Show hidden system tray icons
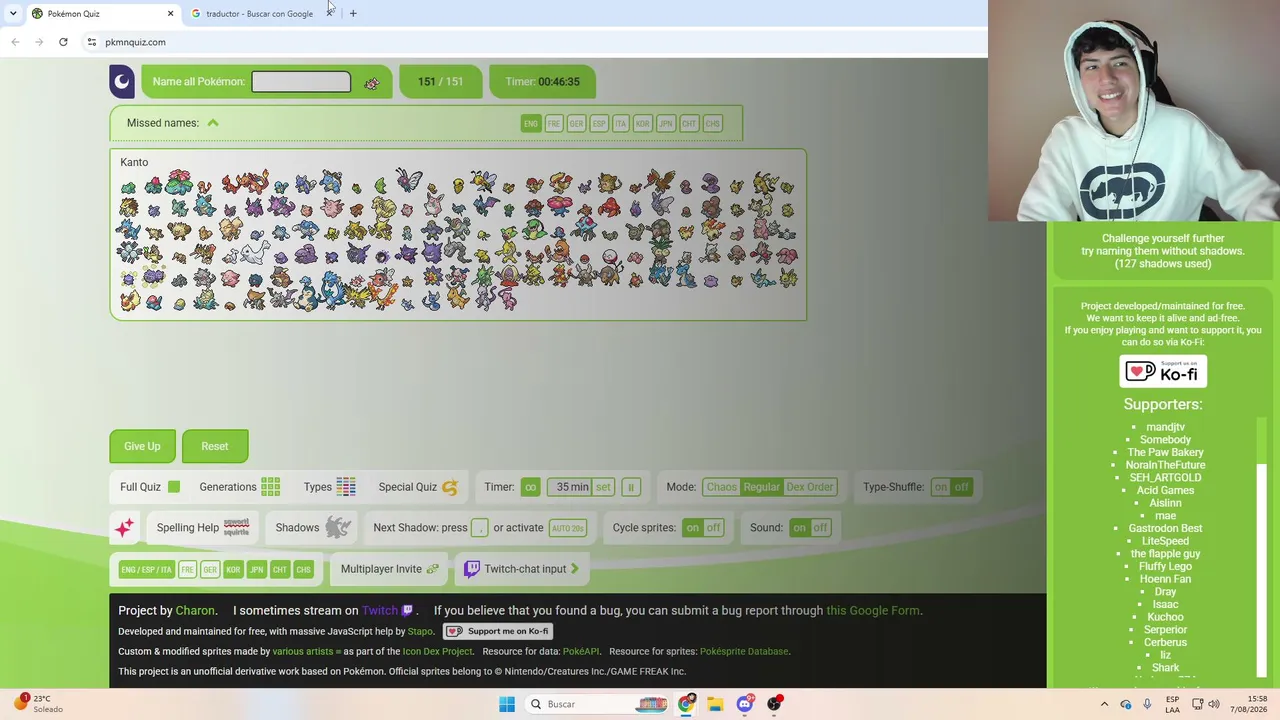The image size is (1280, 720). (1105, 704)
